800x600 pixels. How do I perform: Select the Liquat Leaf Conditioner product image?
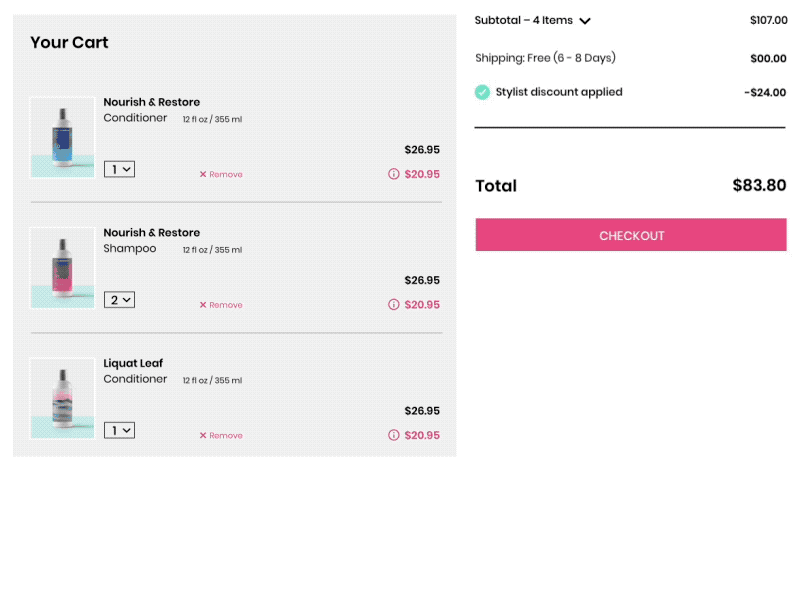click(x=62, y=397)
